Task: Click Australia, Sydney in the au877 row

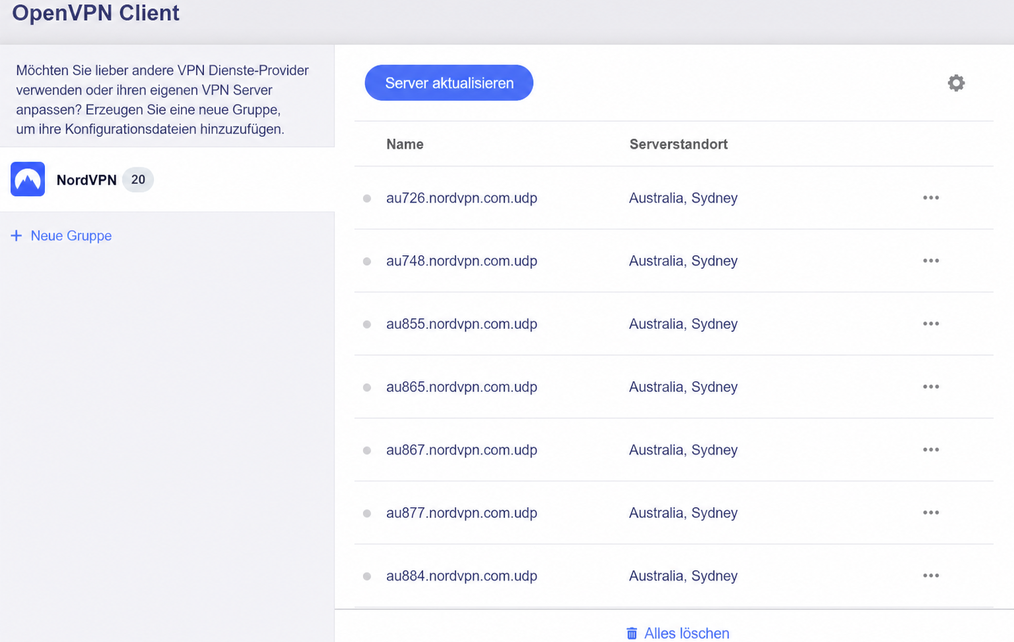Action: (x=683, y=513)
